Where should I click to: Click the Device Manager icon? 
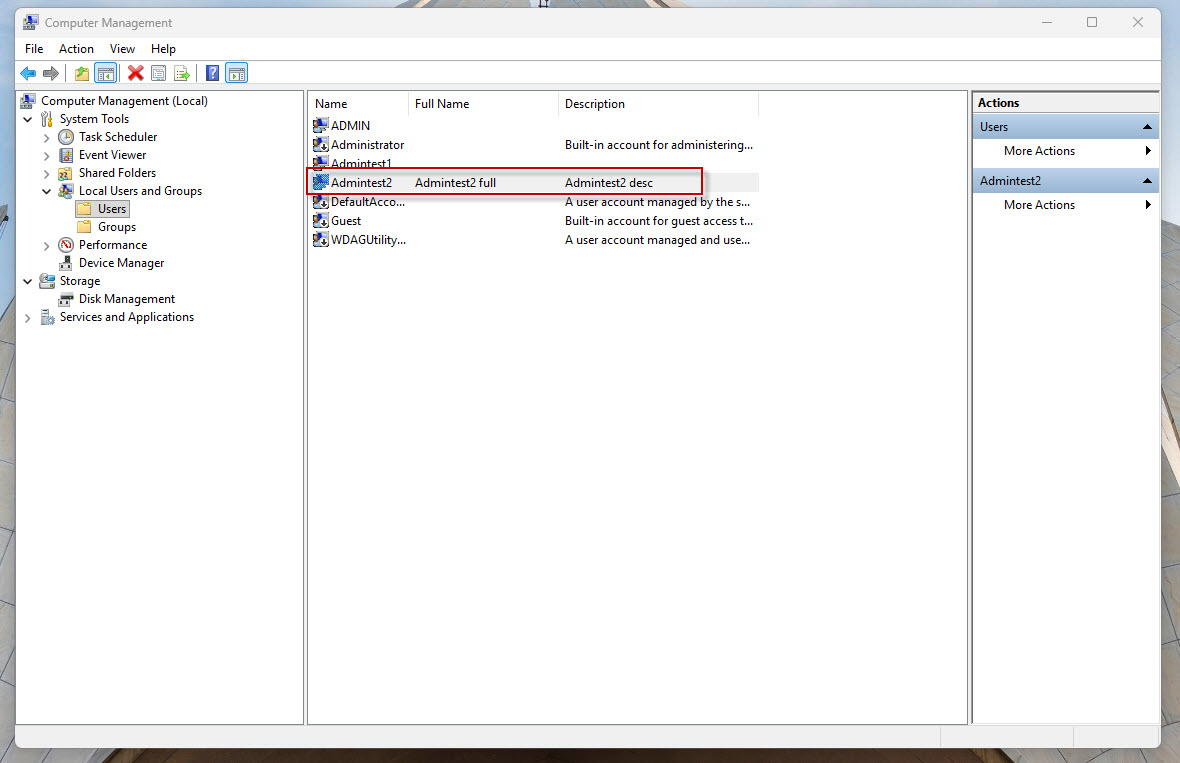[66, 263]
